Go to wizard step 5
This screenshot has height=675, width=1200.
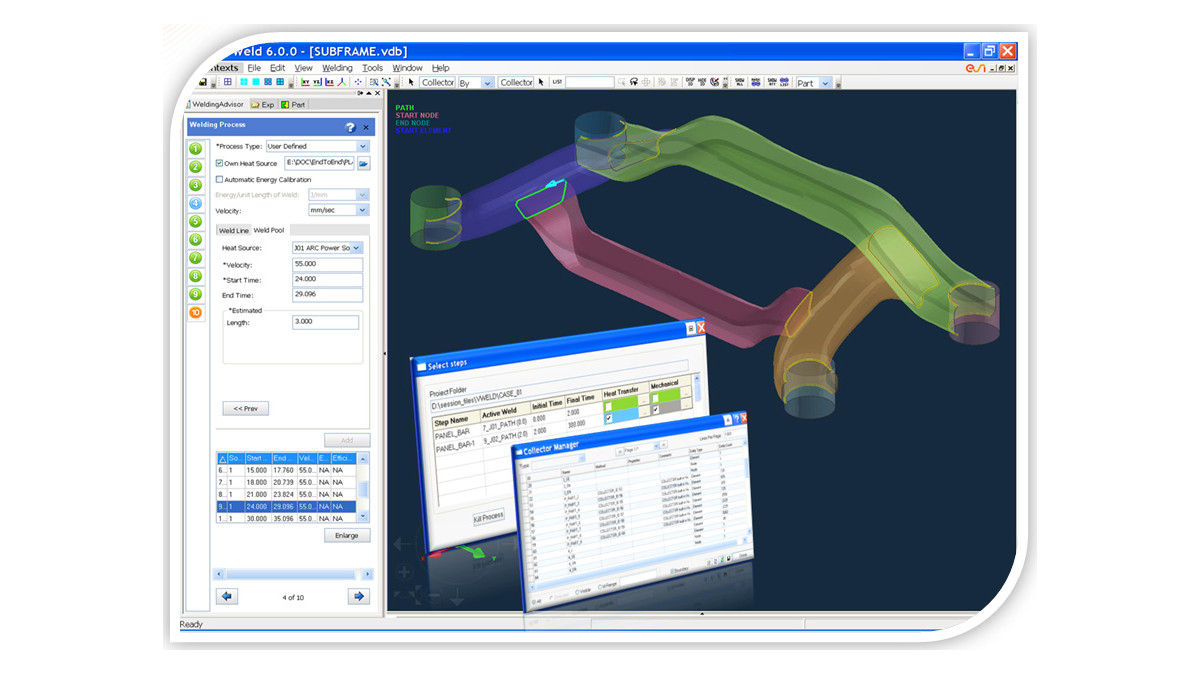(x=196, y=221)
